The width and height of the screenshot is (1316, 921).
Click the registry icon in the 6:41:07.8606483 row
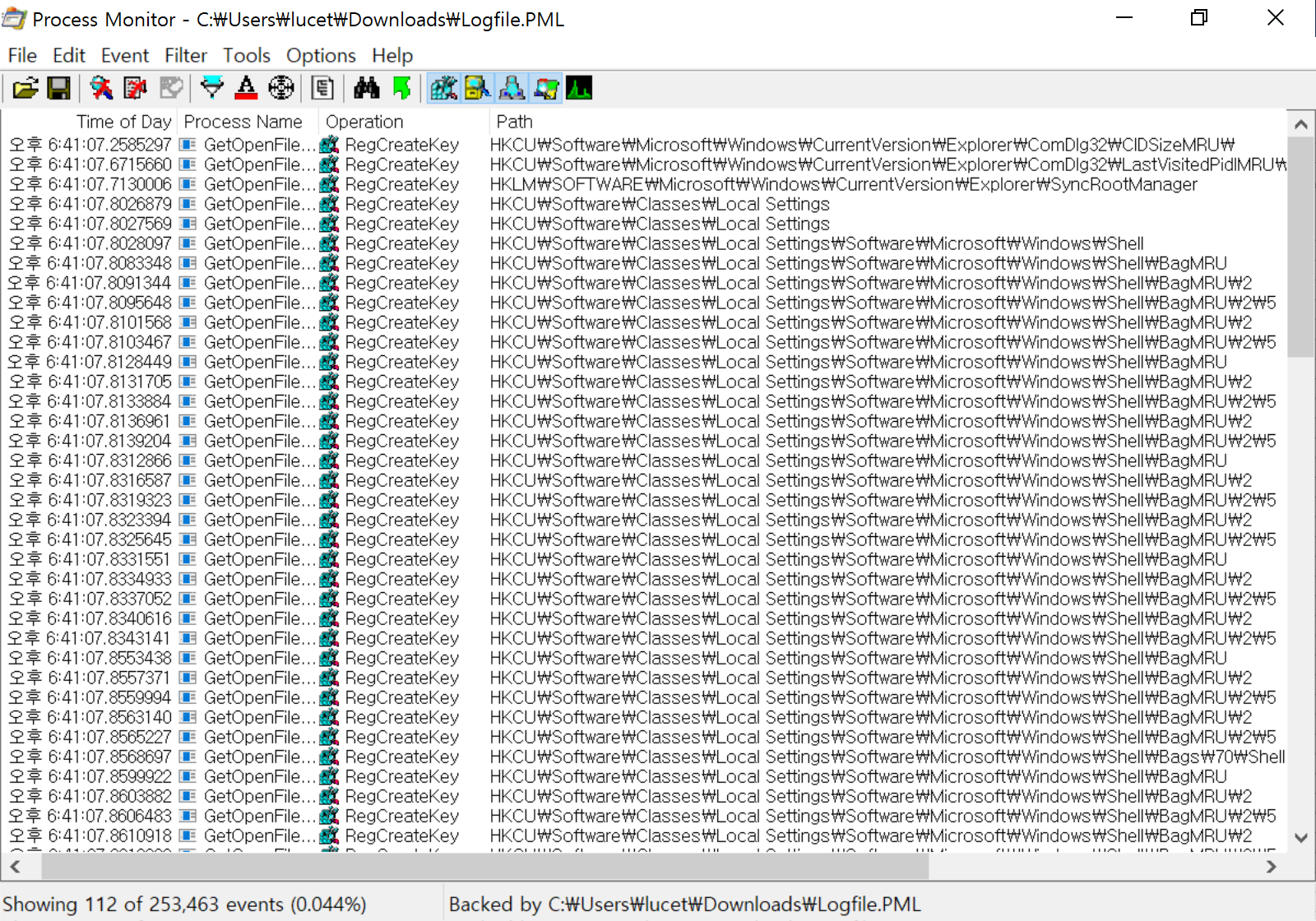pos(330,816)
